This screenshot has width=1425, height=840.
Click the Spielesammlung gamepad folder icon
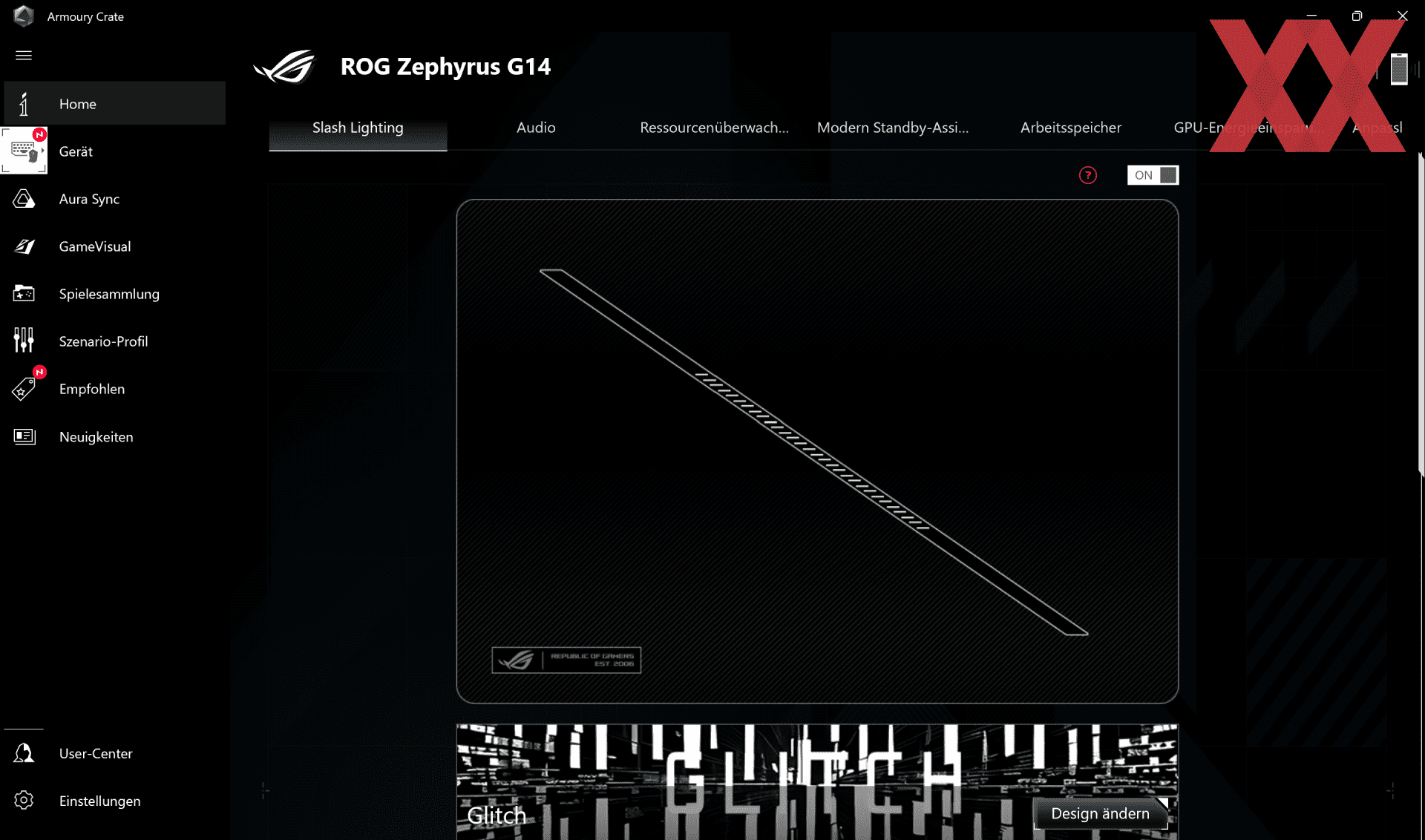[x=24, y=294]
